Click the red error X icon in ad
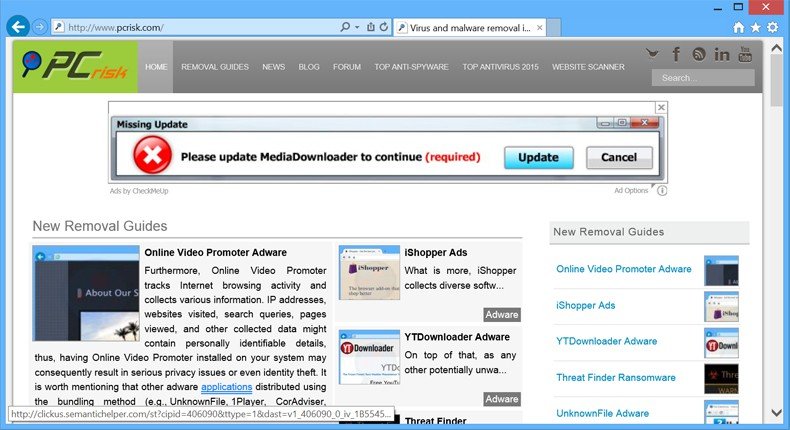This screenshot has height=430, width=790. click(x=152, y=156)
